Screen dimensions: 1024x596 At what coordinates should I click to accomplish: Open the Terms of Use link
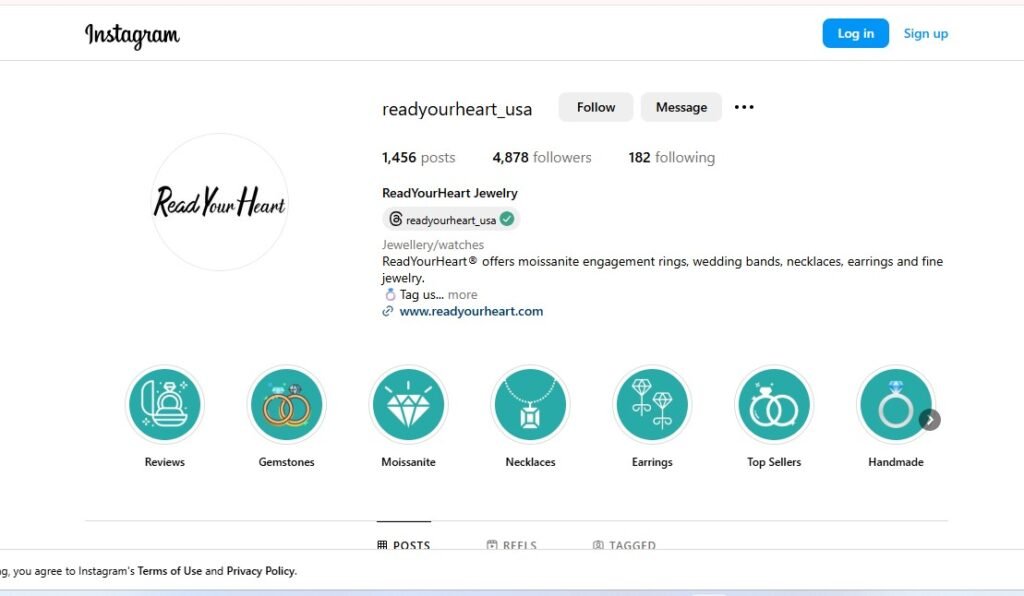(170, 571)
